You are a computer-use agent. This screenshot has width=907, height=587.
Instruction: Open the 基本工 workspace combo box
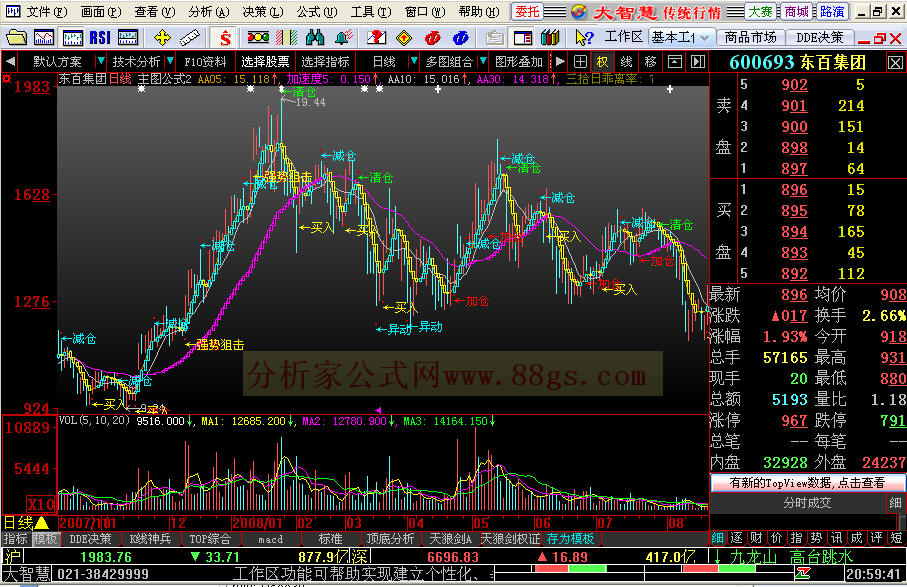[681, 38]
